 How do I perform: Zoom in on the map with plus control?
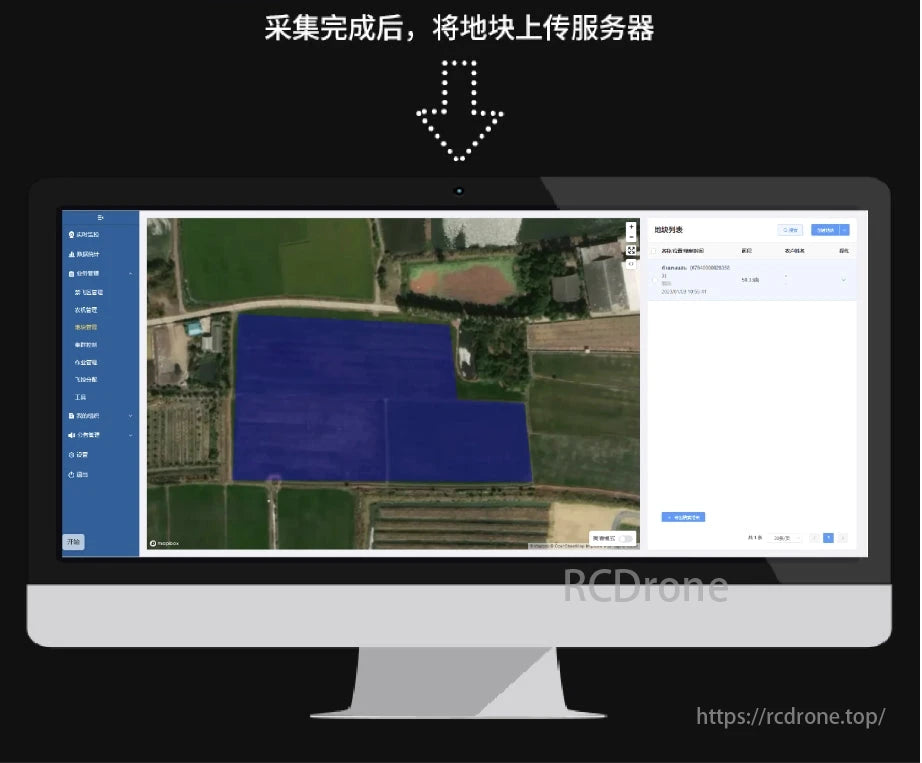pyautogui.click(x=630, y=227)
